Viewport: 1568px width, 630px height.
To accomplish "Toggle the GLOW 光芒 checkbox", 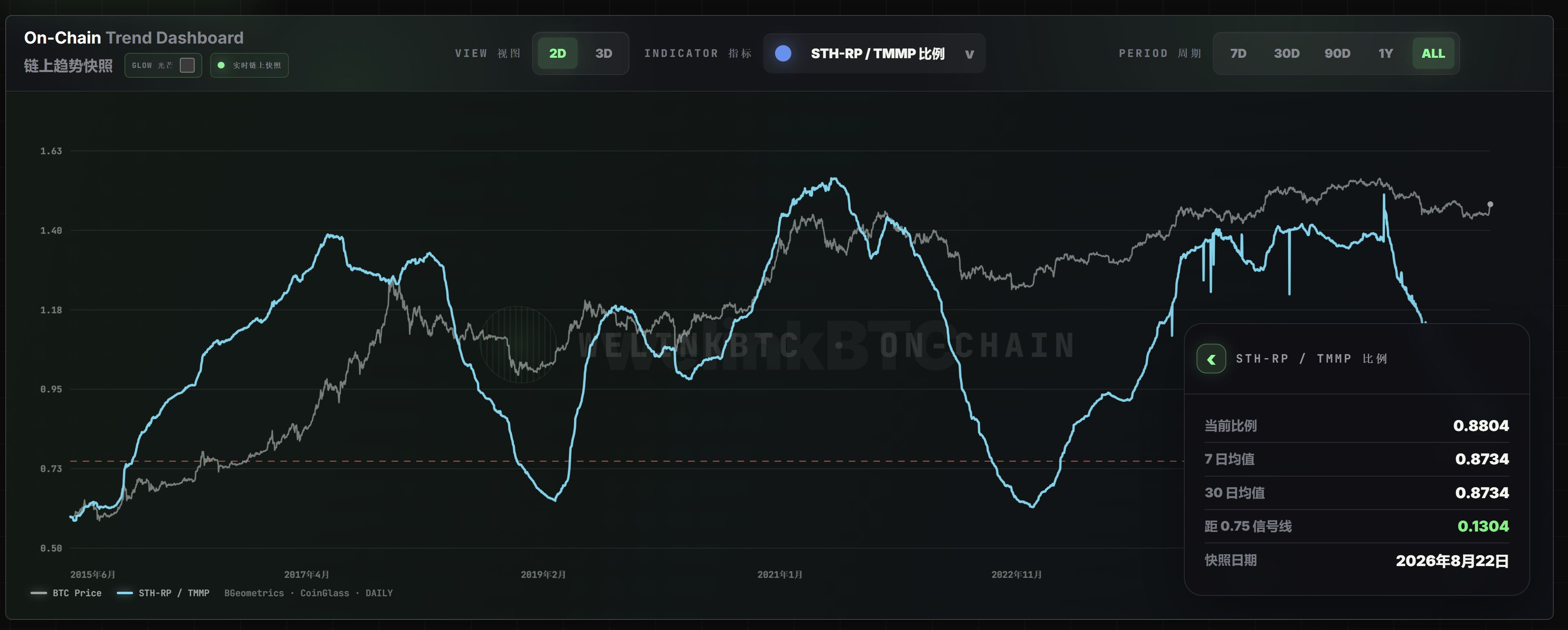I will (188, 65).
